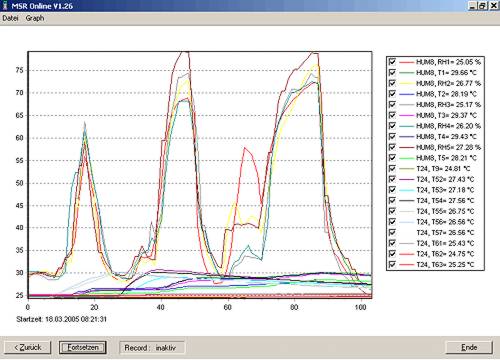The width and height of the screenshot is (500, 360).
Task: Toggle the HUM8, T2 series checkbox
Action: pyautogui.click(x=392, y=94)
